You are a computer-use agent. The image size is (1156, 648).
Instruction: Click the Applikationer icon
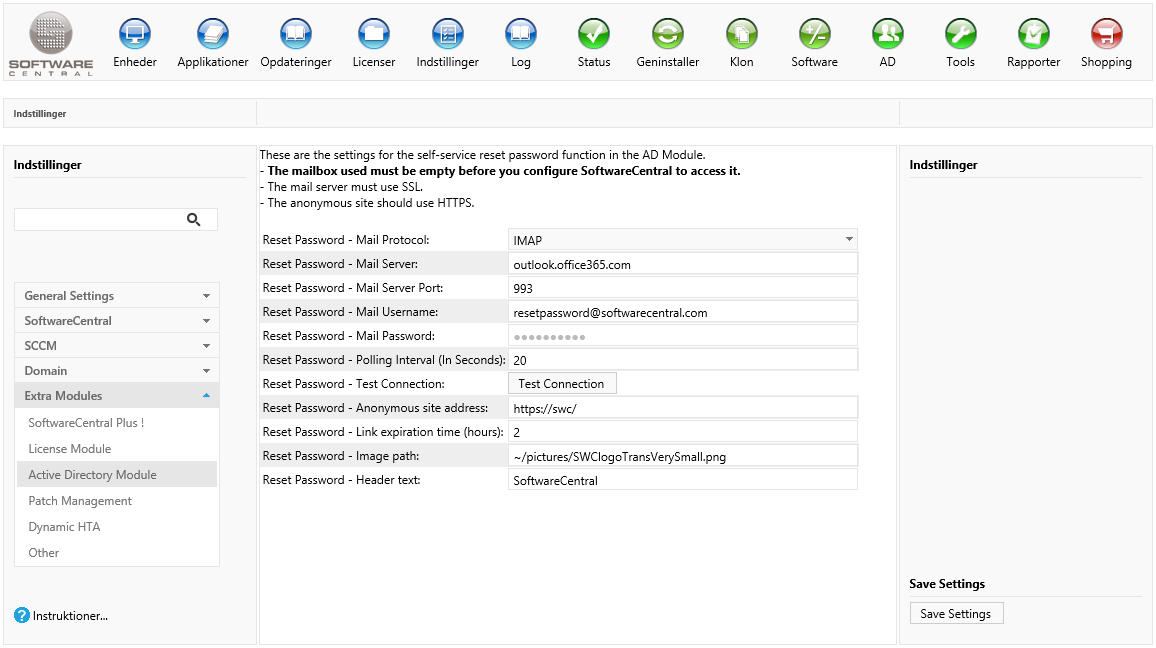click(x=213, y=35)
